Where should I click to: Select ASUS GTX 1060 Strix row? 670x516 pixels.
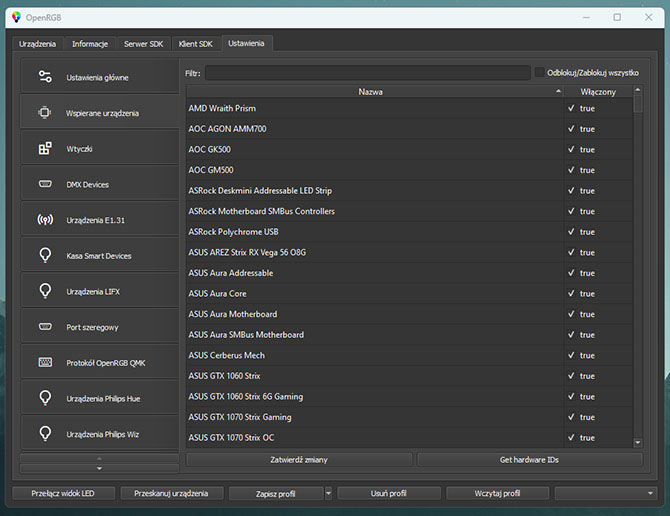point(409,375)
